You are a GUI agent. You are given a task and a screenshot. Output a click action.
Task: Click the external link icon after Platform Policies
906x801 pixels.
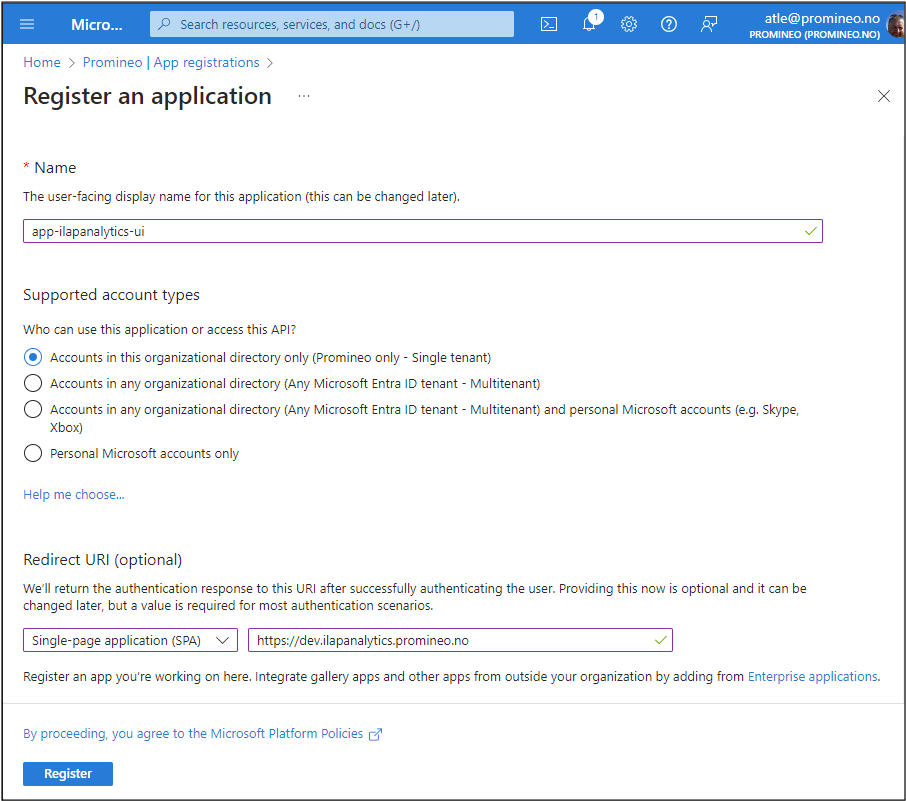(376, 734)
